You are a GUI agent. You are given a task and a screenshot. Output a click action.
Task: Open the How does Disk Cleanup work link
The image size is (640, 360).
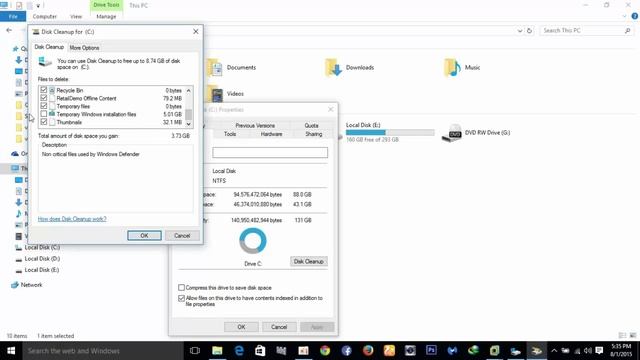point(72,219)
